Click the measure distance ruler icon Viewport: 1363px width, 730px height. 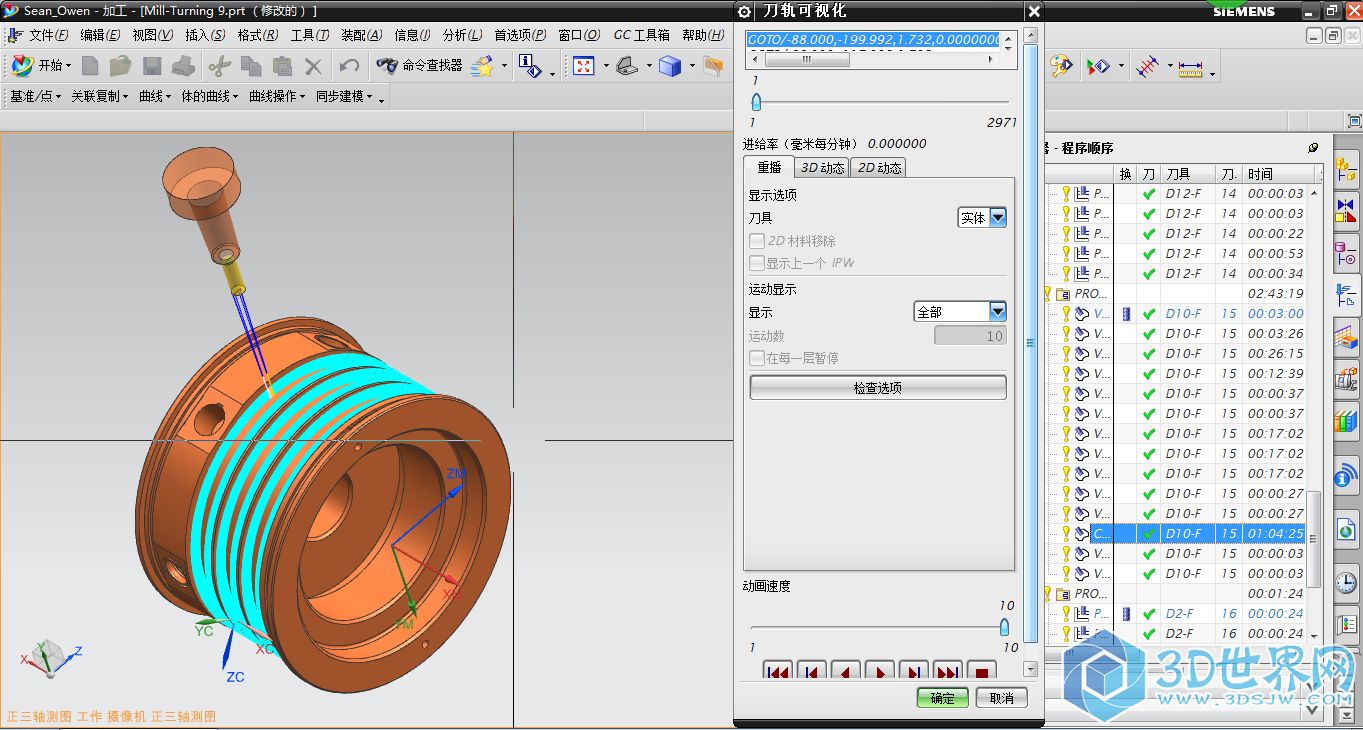(x=1190, y=68)
